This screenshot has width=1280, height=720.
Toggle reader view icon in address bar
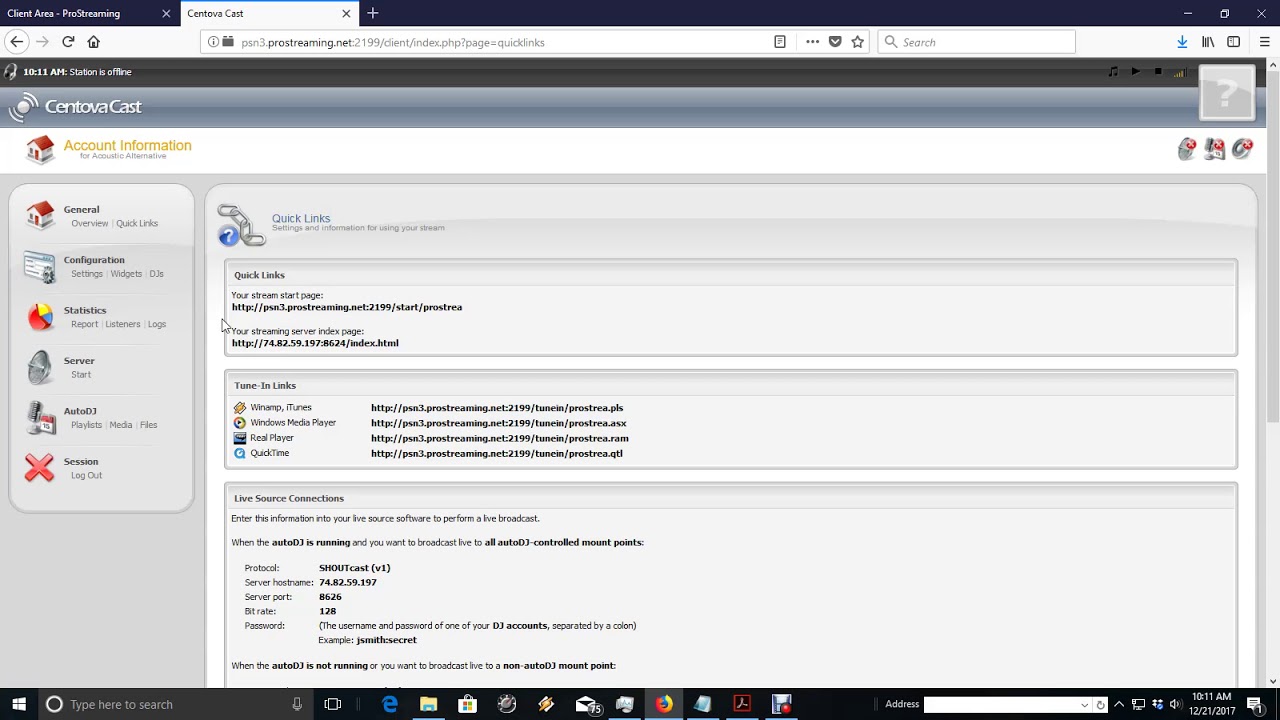click(780, 42)
